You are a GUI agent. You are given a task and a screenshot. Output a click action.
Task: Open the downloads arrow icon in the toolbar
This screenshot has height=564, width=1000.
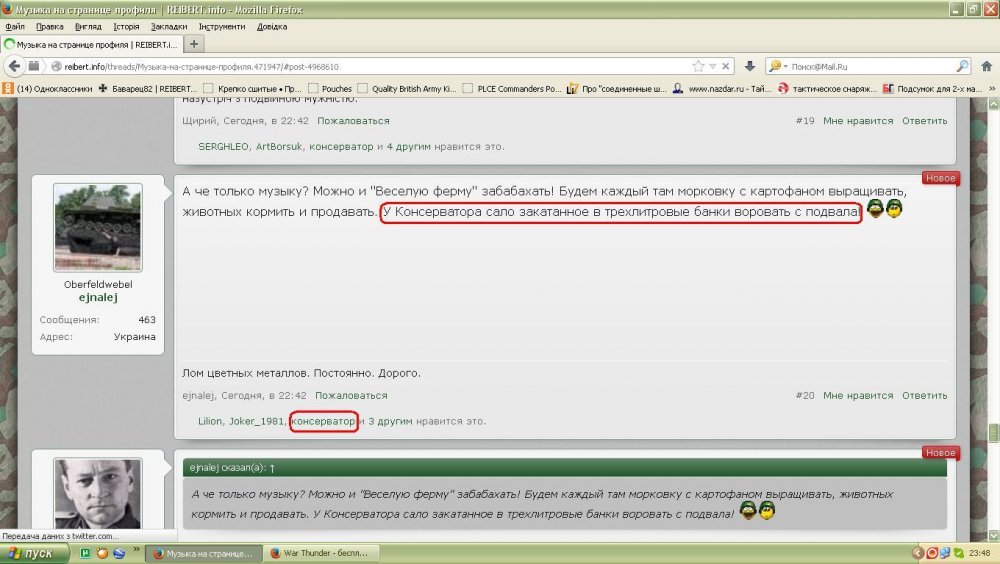[x=750, y=66]
